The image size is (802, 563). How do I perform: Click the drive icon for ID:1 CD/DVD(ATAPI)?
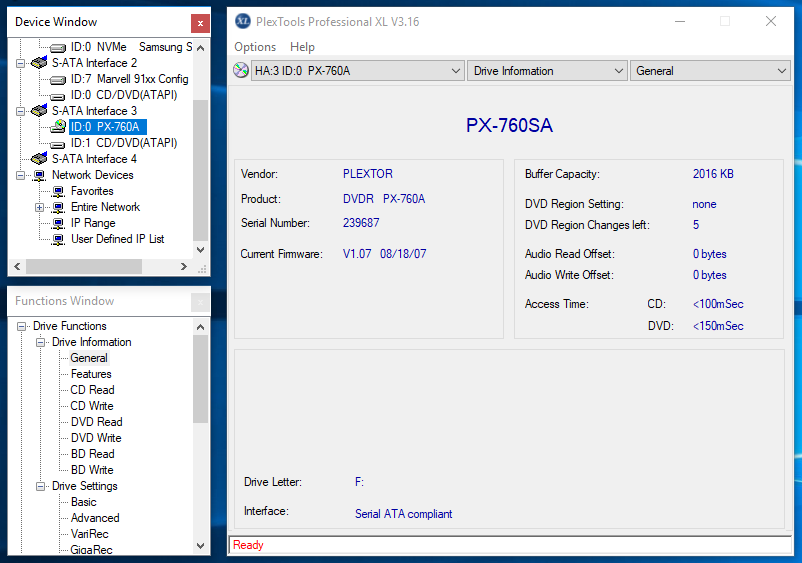point(58,144)
